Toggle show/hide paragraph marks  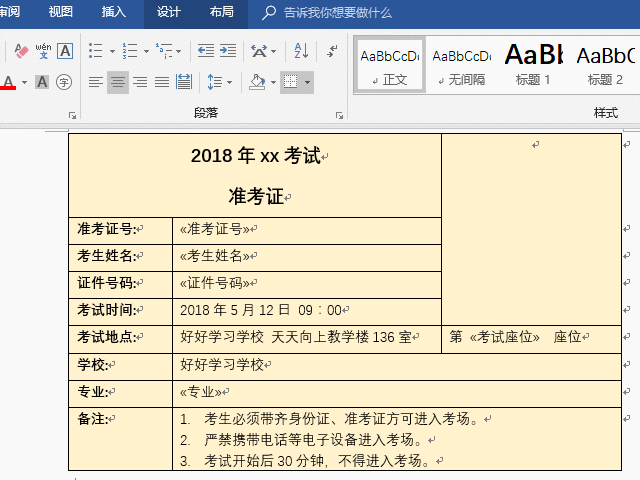click(x=332, y=51)
